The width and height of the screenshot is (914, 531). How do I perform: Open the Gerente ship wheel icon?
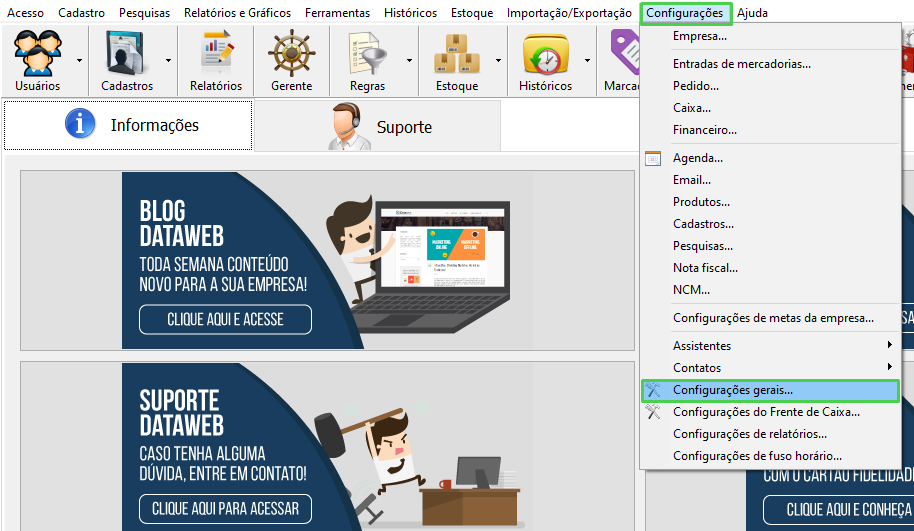(291, 54)
